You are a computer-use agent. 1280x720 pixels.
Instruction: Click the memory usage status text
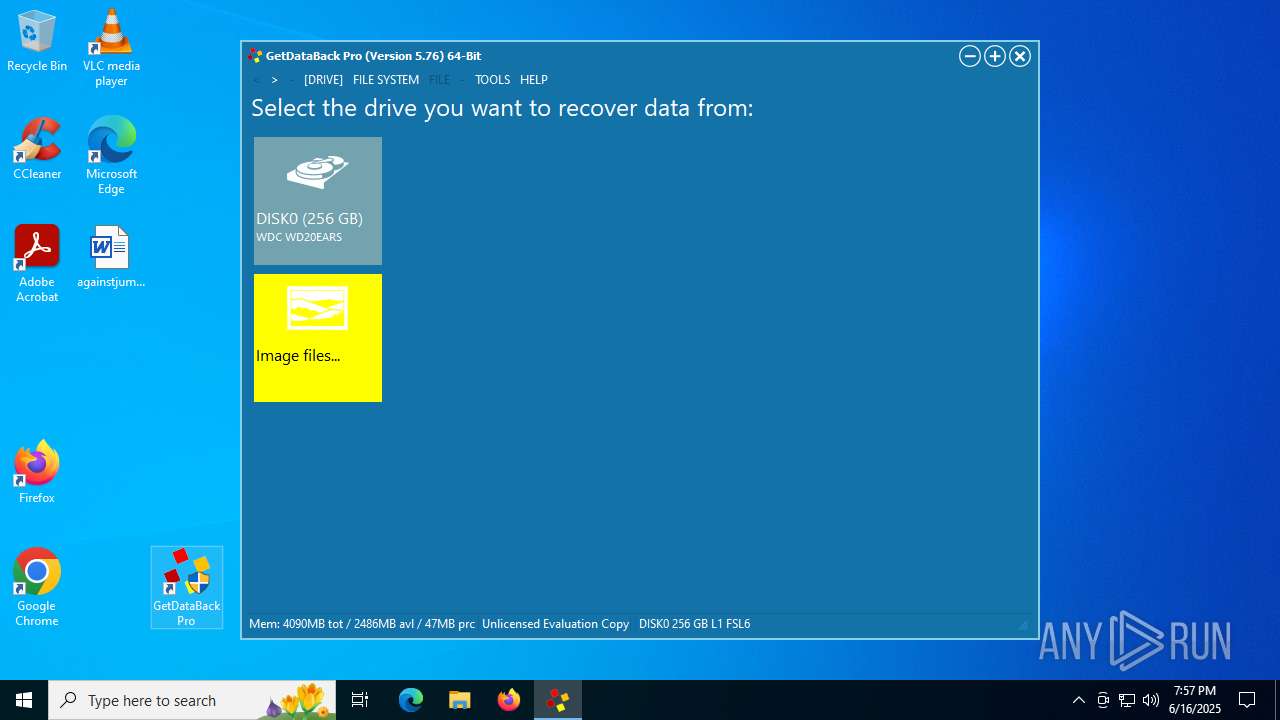coord(362,624)
